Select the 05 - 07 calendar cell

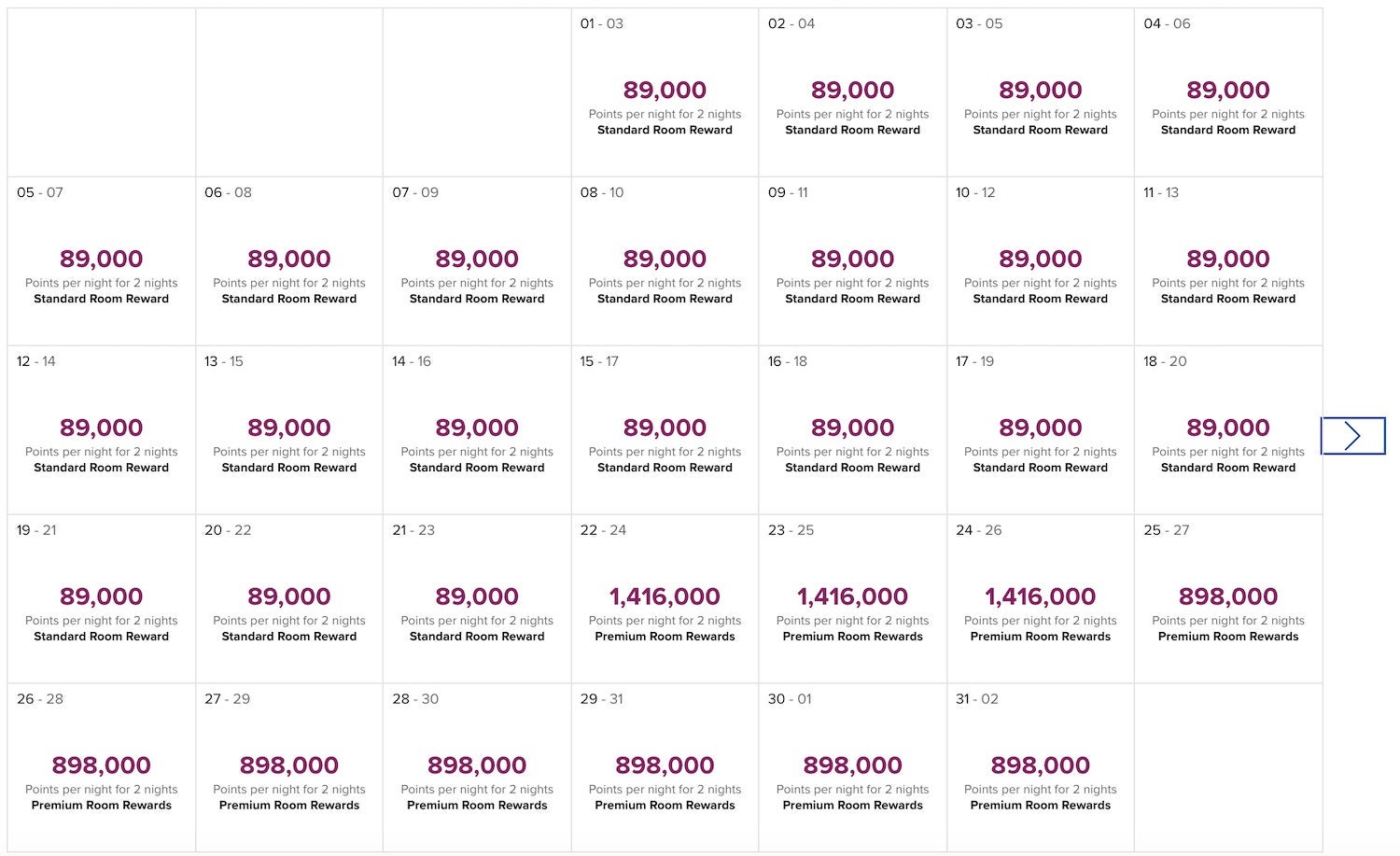[101, 261]
